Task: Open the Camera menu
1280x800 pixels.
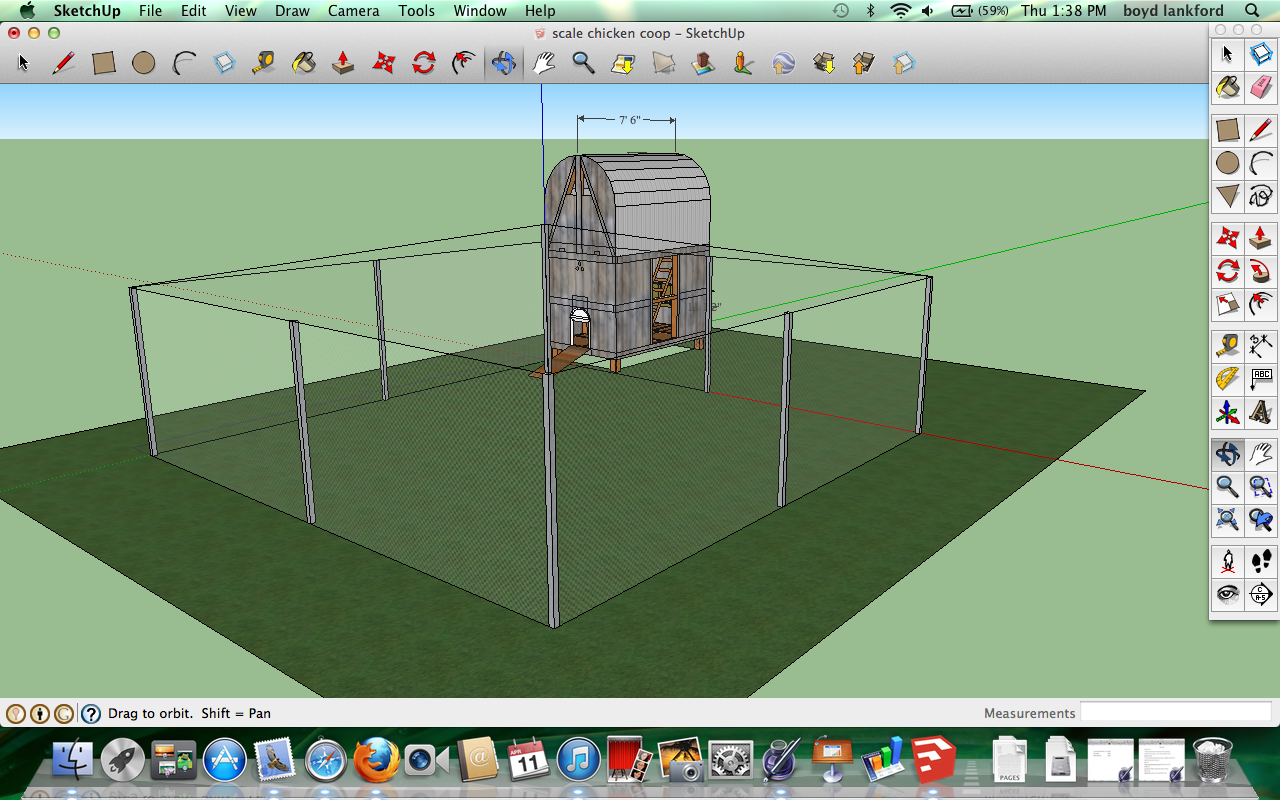Action: (x=353, y=11)
